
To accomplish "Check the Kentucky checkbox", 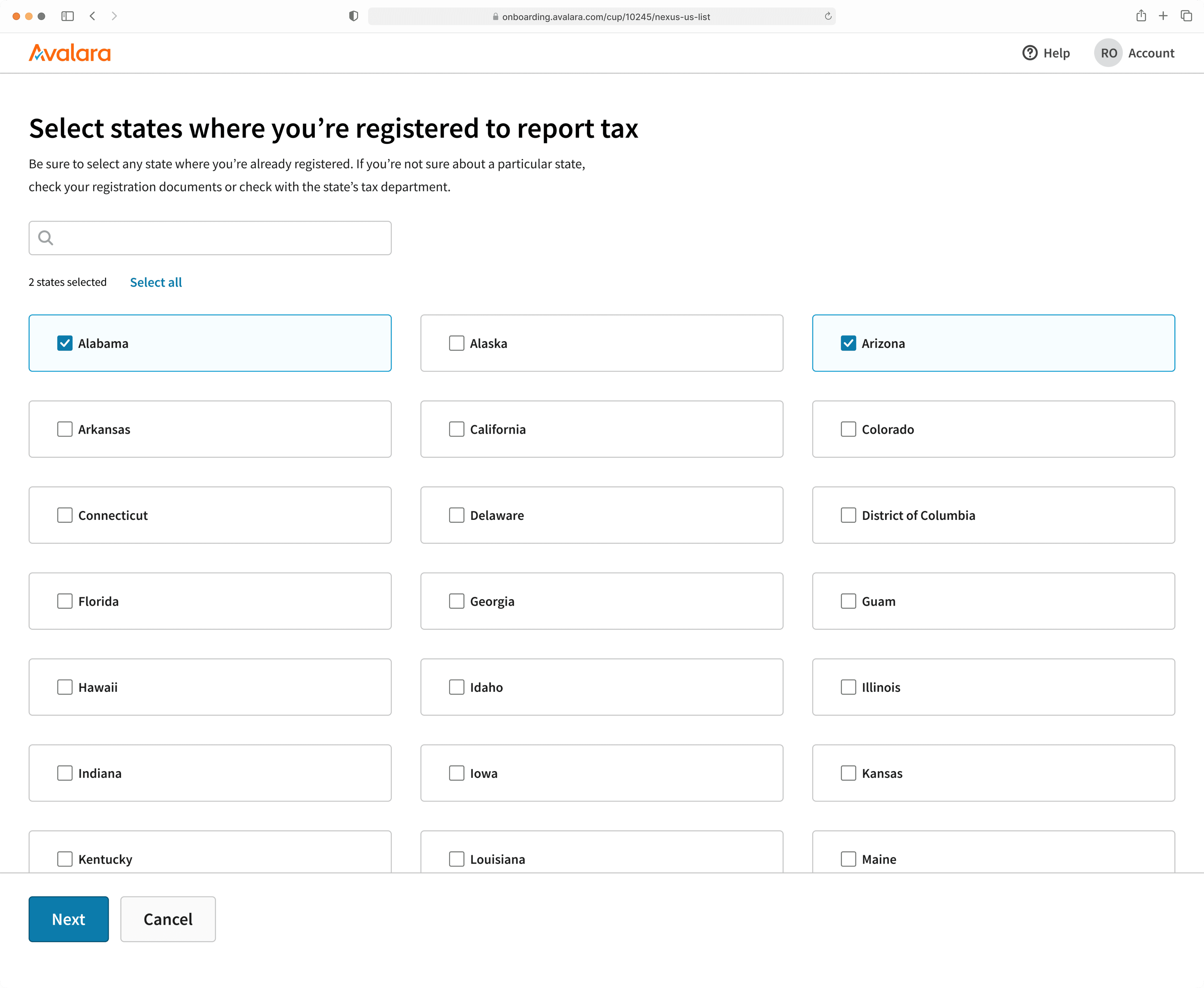I will coord(65,859).
